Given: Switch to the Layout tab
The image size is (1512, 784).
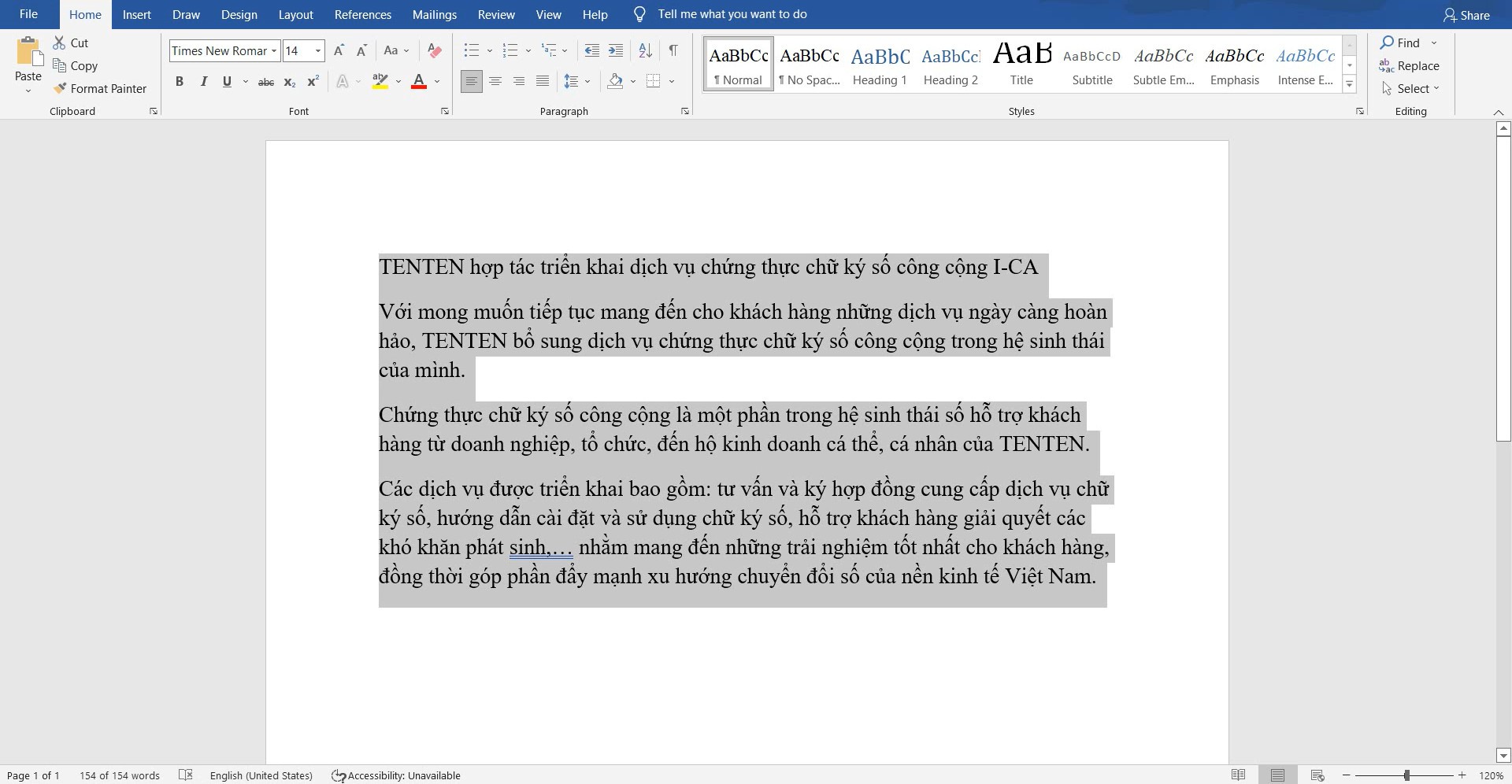Looking at the screenshot, I should coord(296,14).
